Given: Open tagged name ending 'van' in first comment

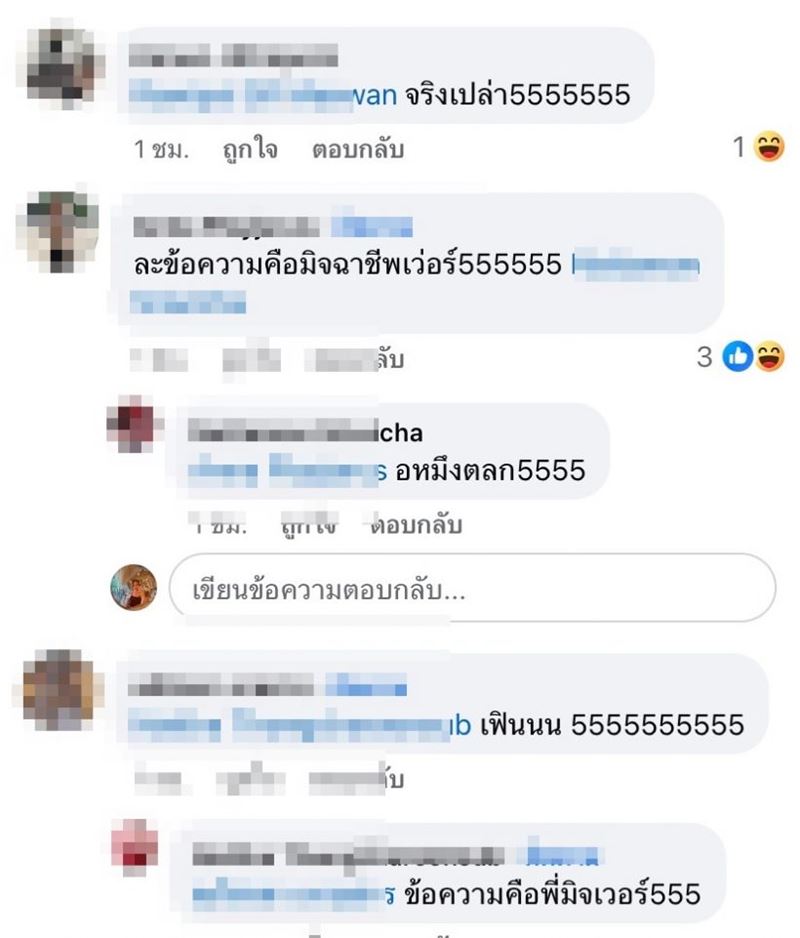Looking at the screenshot, I should tap(263, 95).
